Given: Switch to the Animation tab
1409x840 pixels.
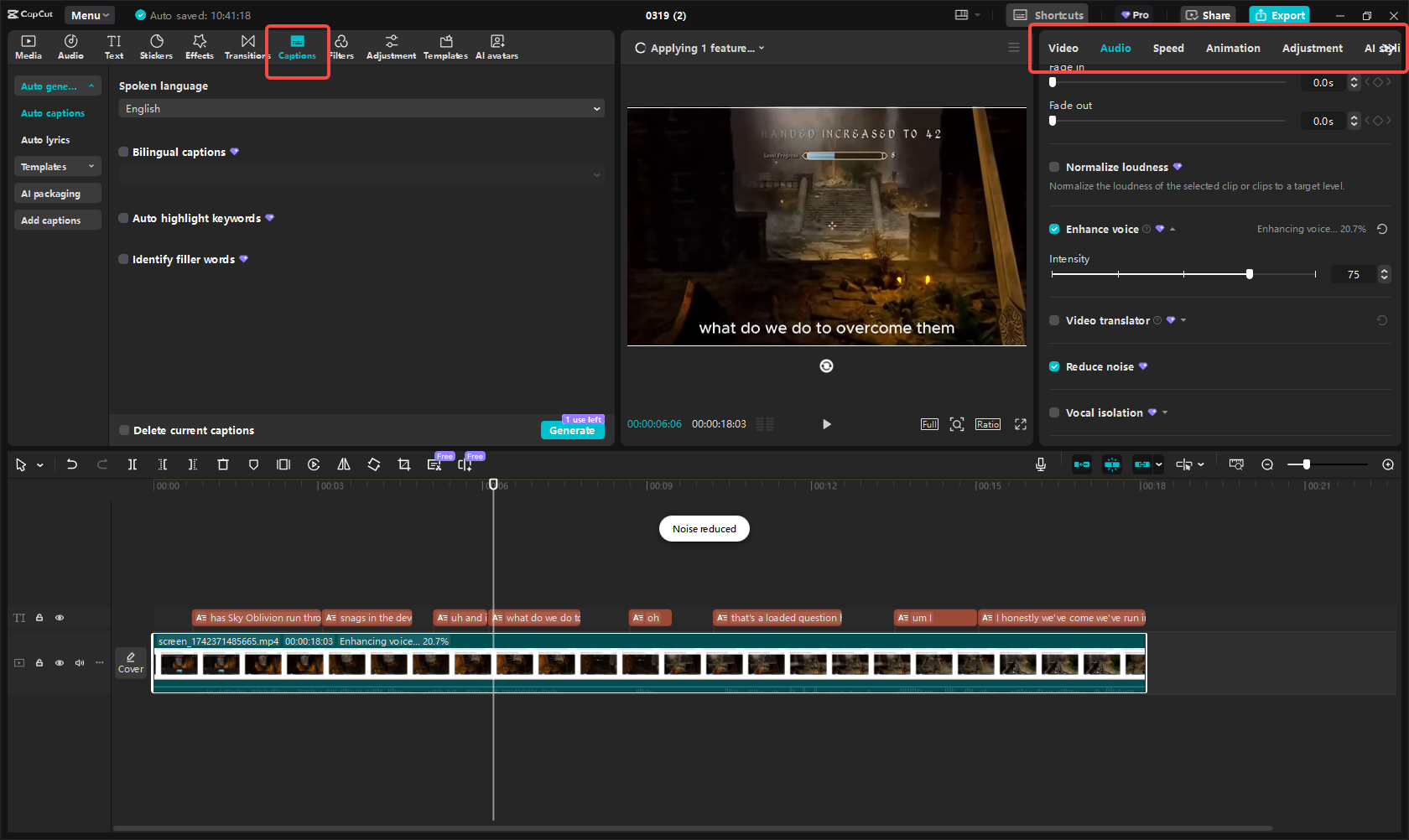Looking at the screenshot, I should pos(1233,49).
